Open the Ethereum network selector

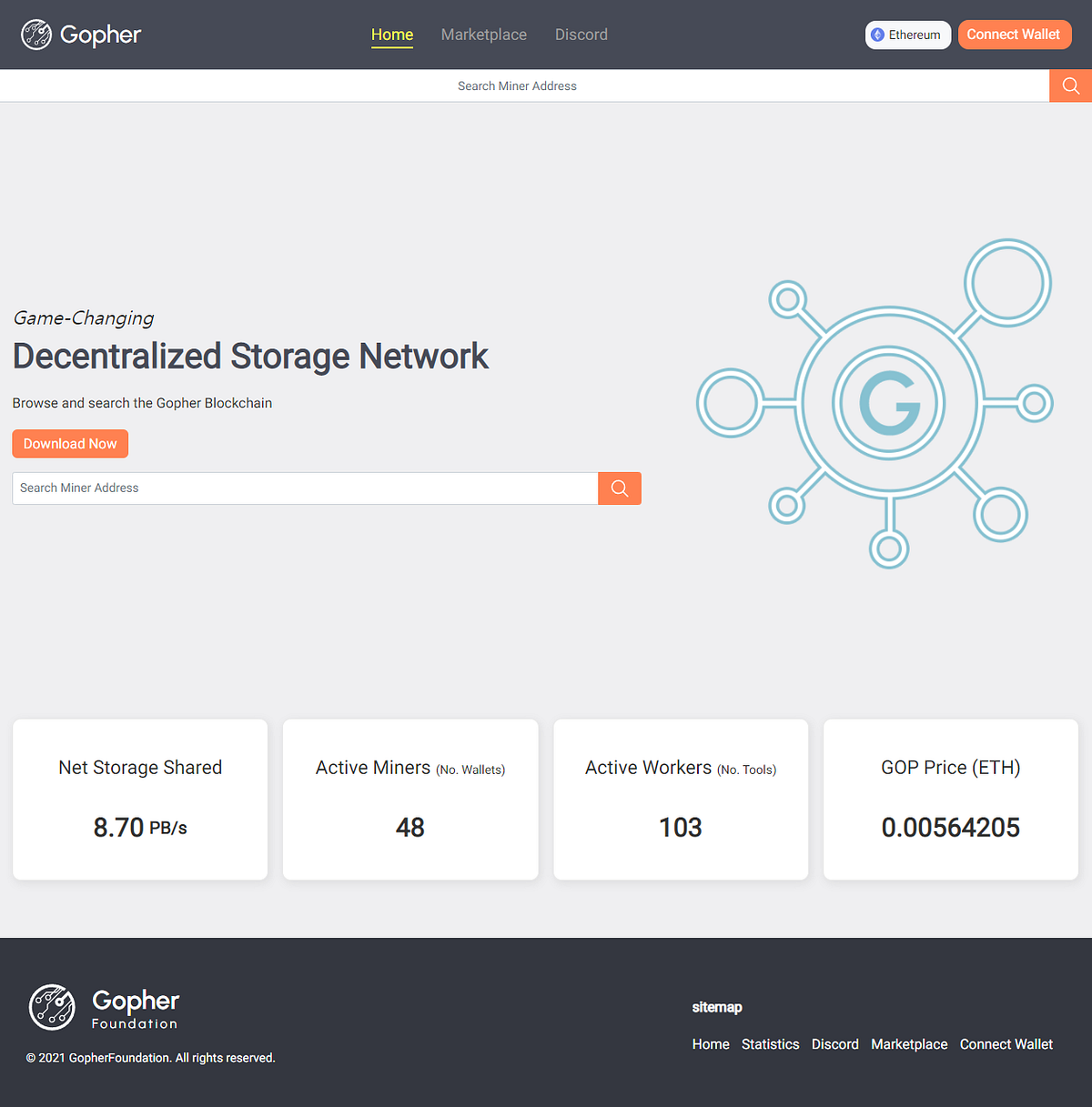click(x=907, y=35)
